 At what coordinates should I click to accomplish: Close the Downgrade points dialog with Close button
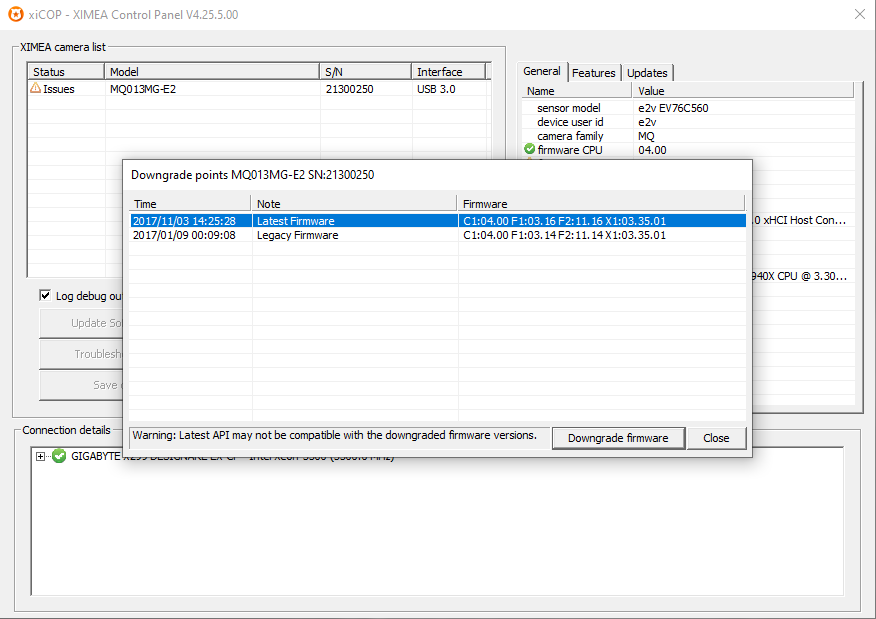(716, 438)
